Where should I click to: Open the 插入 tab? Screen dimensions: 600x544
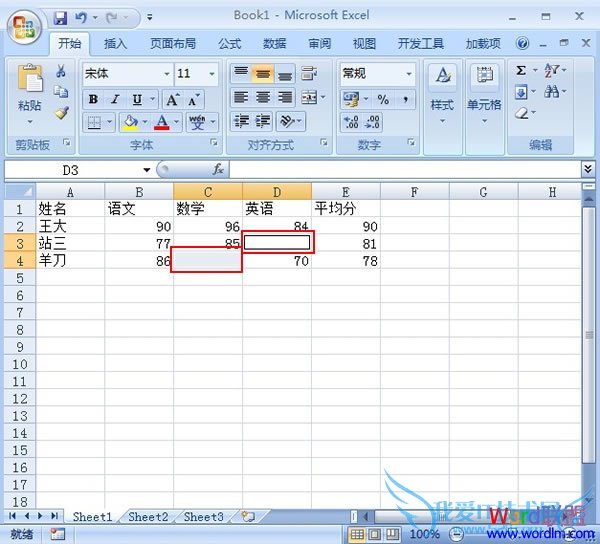(115, 44)
